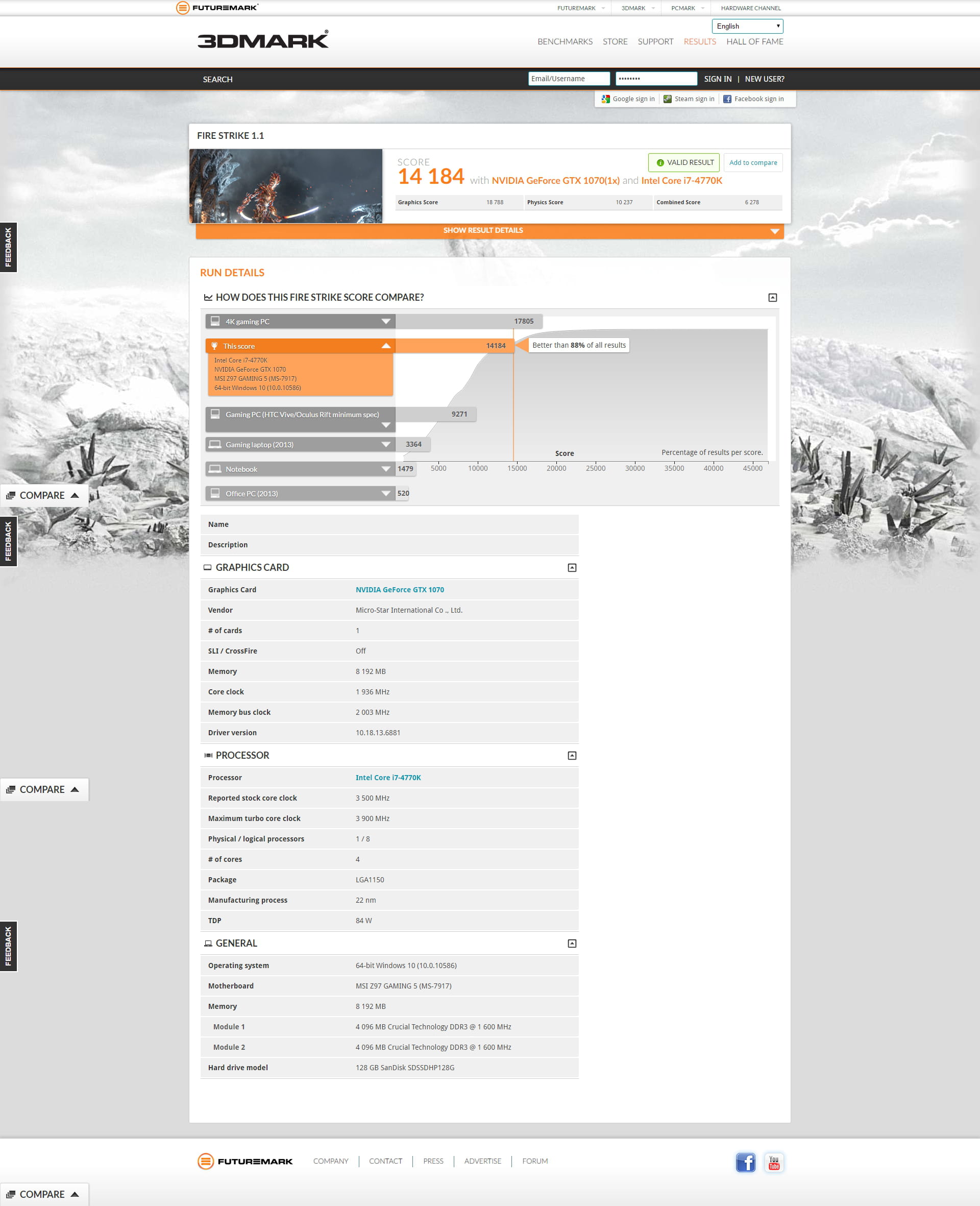
Task: Click the Futuremark logo in top bar
Action: 217,7
